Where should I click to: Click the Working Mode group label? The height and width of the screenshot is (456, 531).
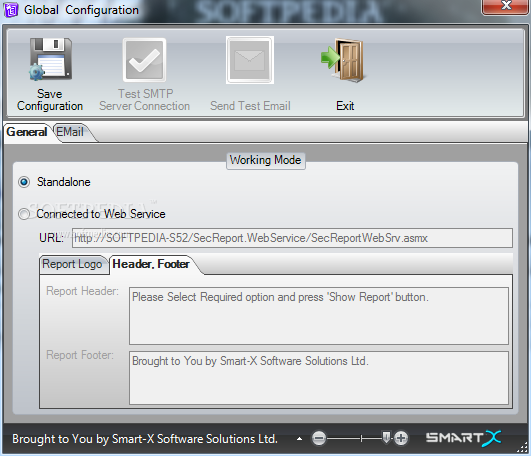click(x=266, y=160)
